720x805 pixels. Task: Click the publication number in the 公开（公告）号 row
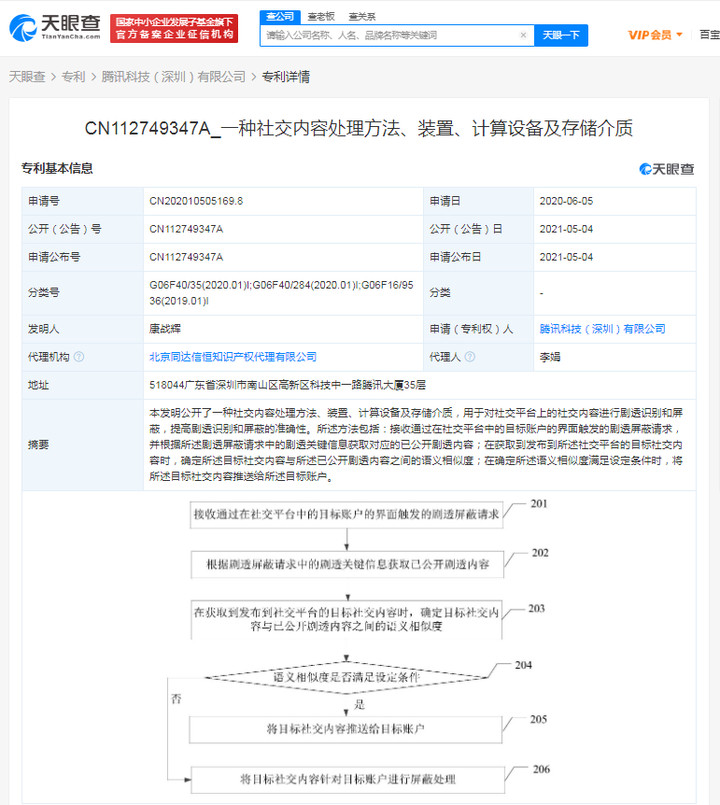pos(186,229)
